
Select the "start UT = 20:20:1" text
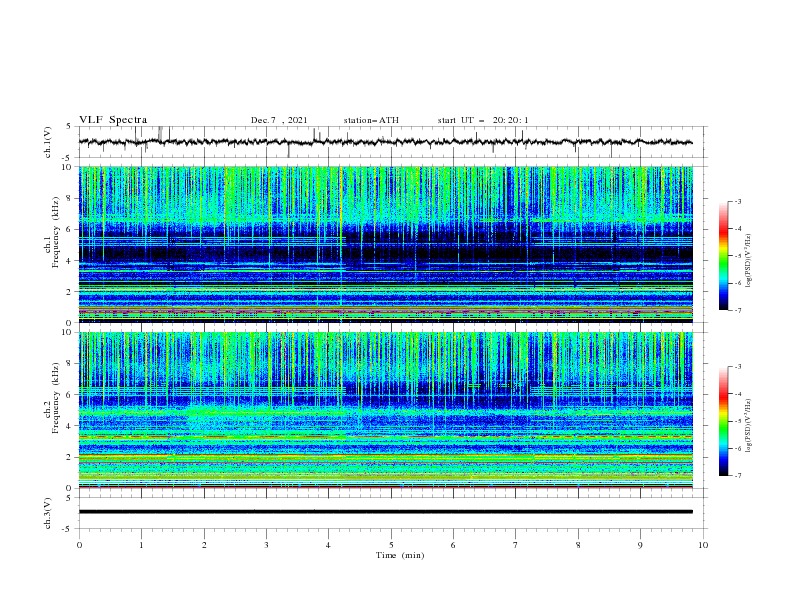pos(483,120)
